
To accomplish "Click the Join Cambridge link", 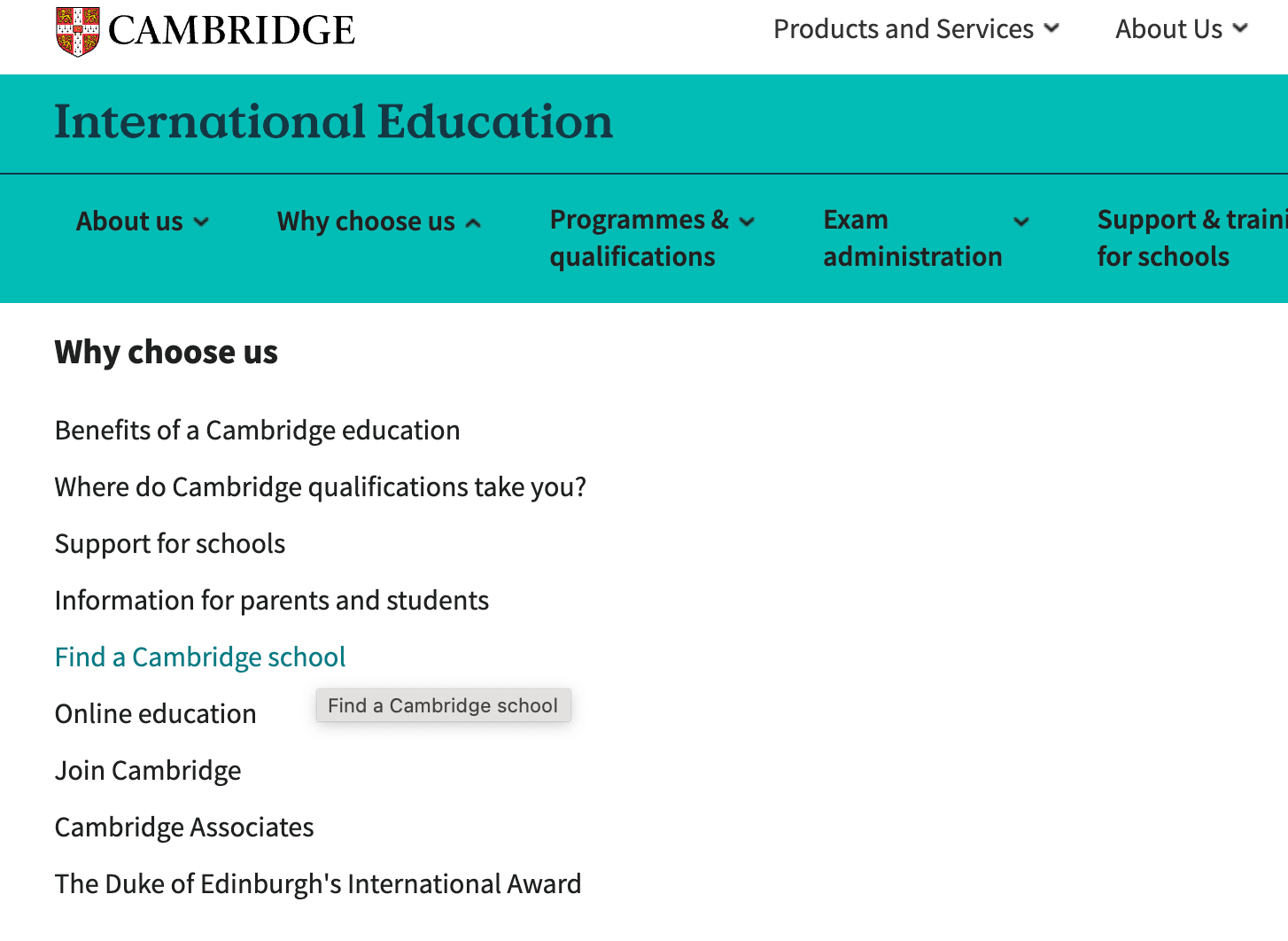I will point(148,771).
